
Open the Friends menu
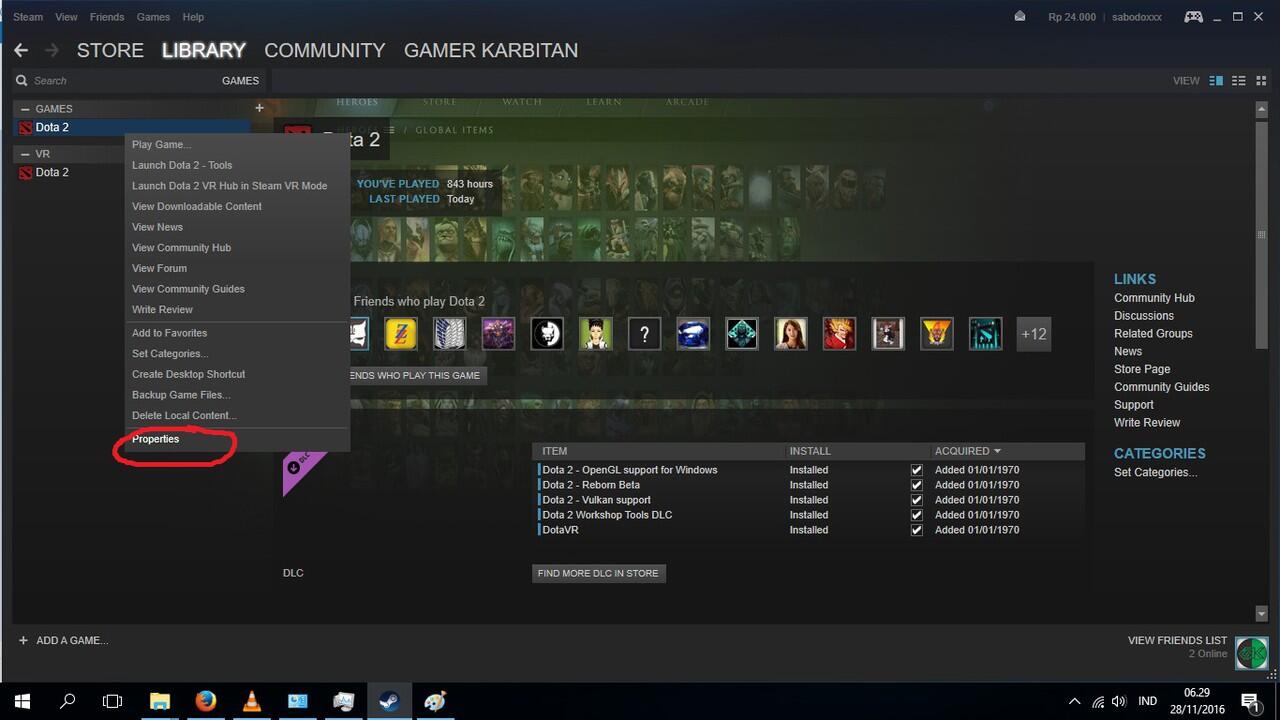point(107,17)
